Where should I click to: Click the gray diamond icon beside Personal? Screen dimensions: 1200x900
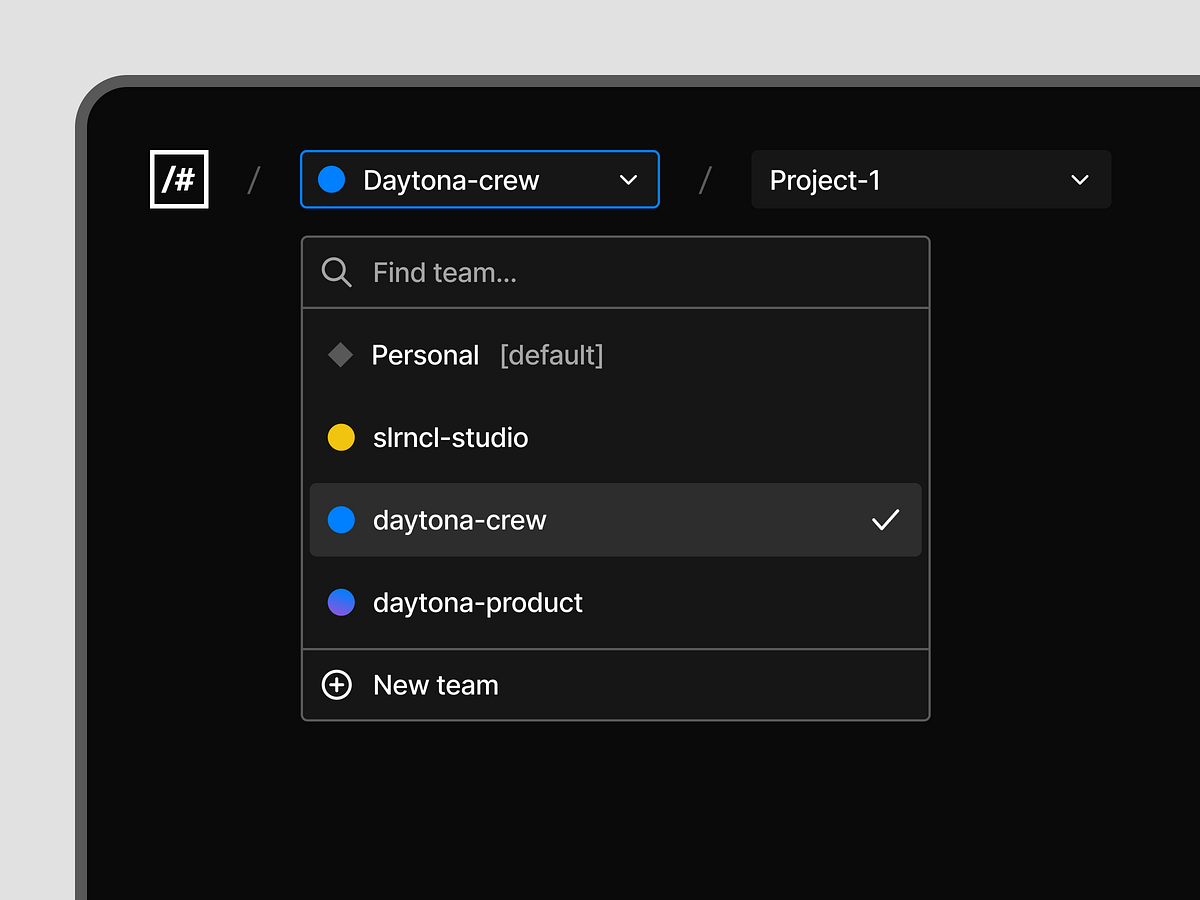340,355
